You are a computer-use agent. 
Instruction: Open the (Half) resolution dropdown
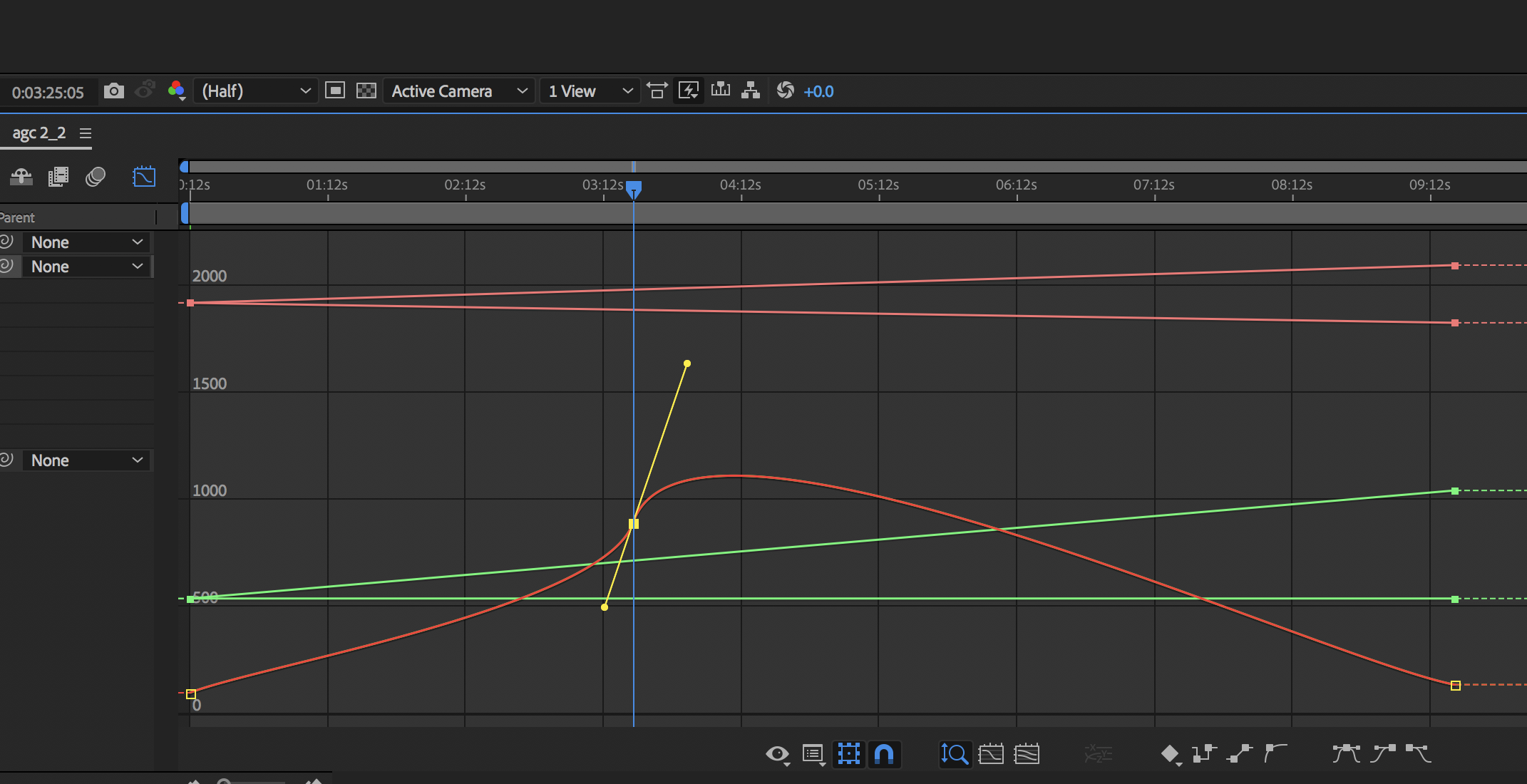tap(255, 91)
